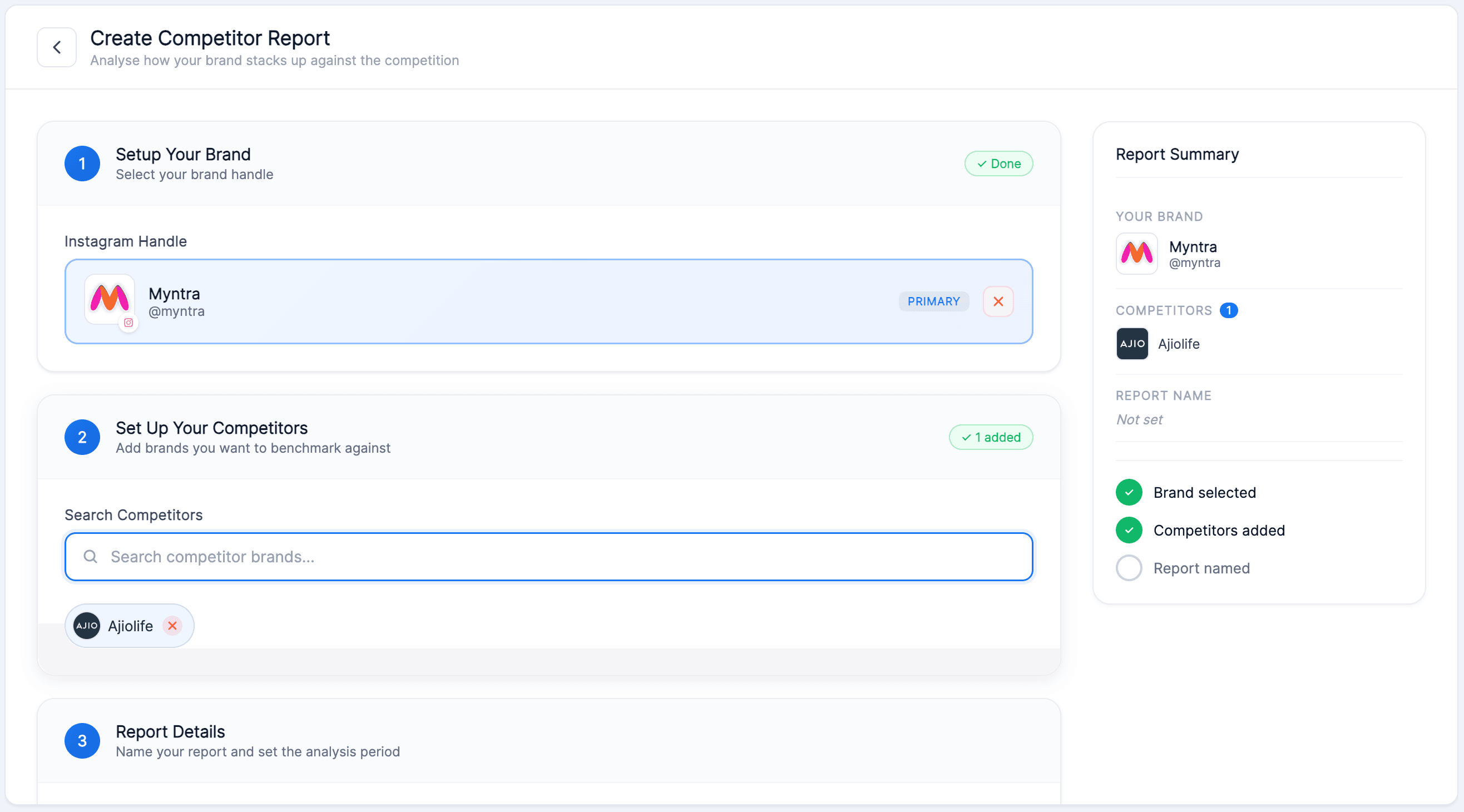Click the YOUR BRAND label

pyautogui.click(x=1159, y=216)
